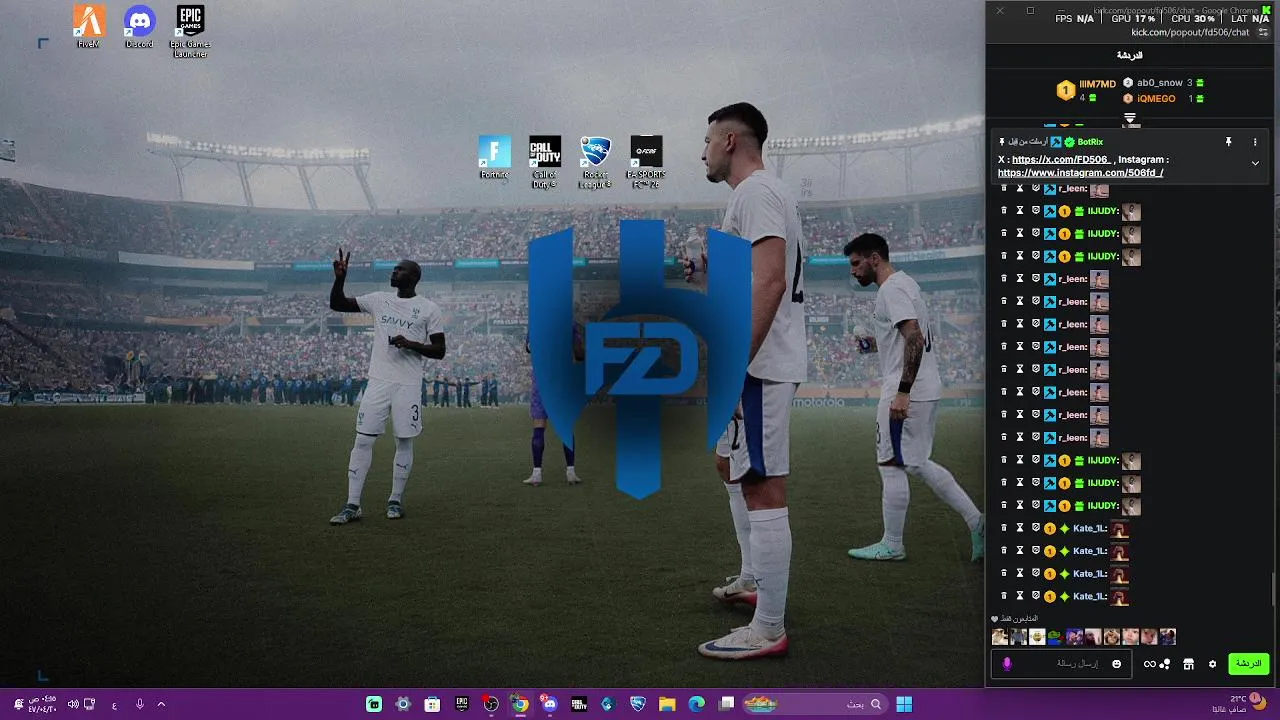The image size is (1280, 720).
Task: Open volume control in system tray
Action: click(72, 704)
